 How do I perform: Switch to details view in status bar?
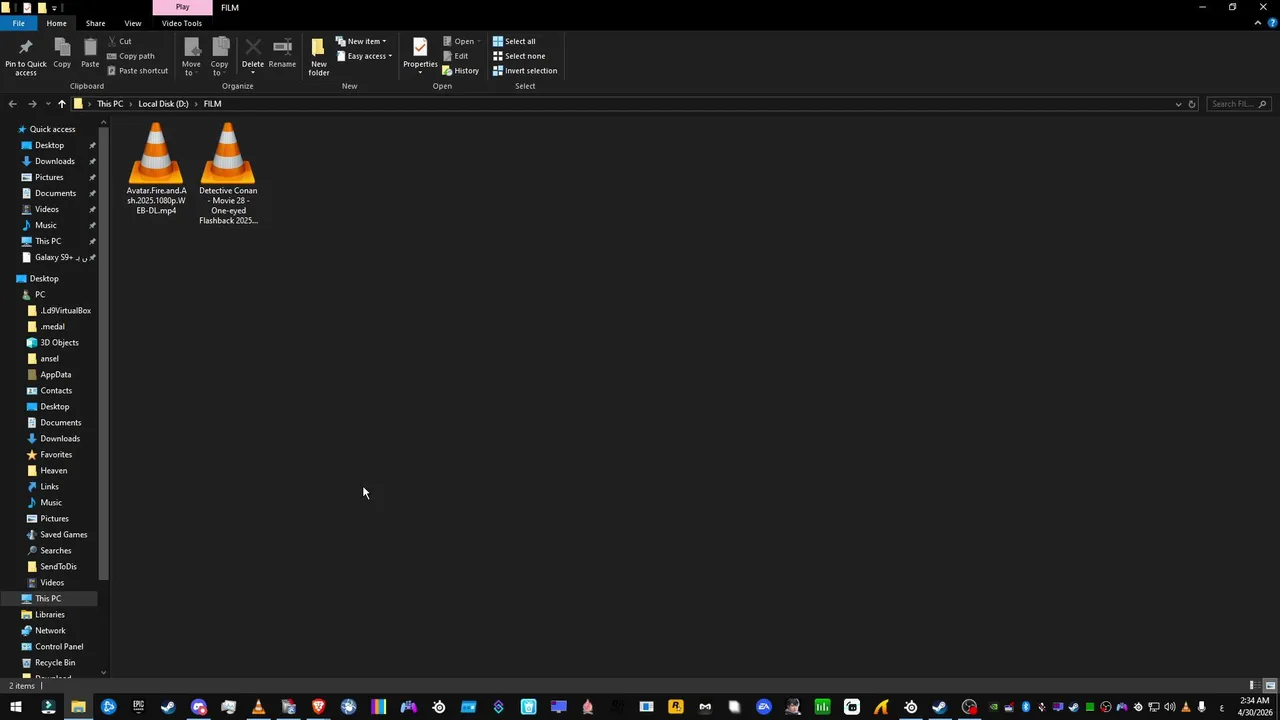pos(1253,686)
